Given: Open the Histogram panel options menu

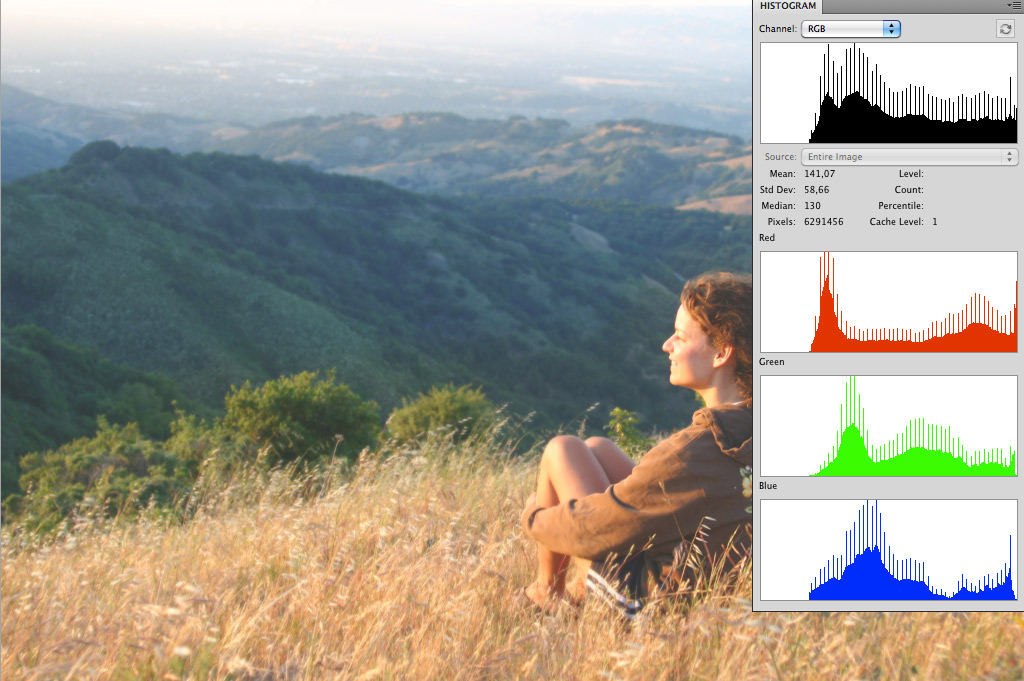Looking at the screenshot, I should pyautogui.click(x=1016, y=6).
